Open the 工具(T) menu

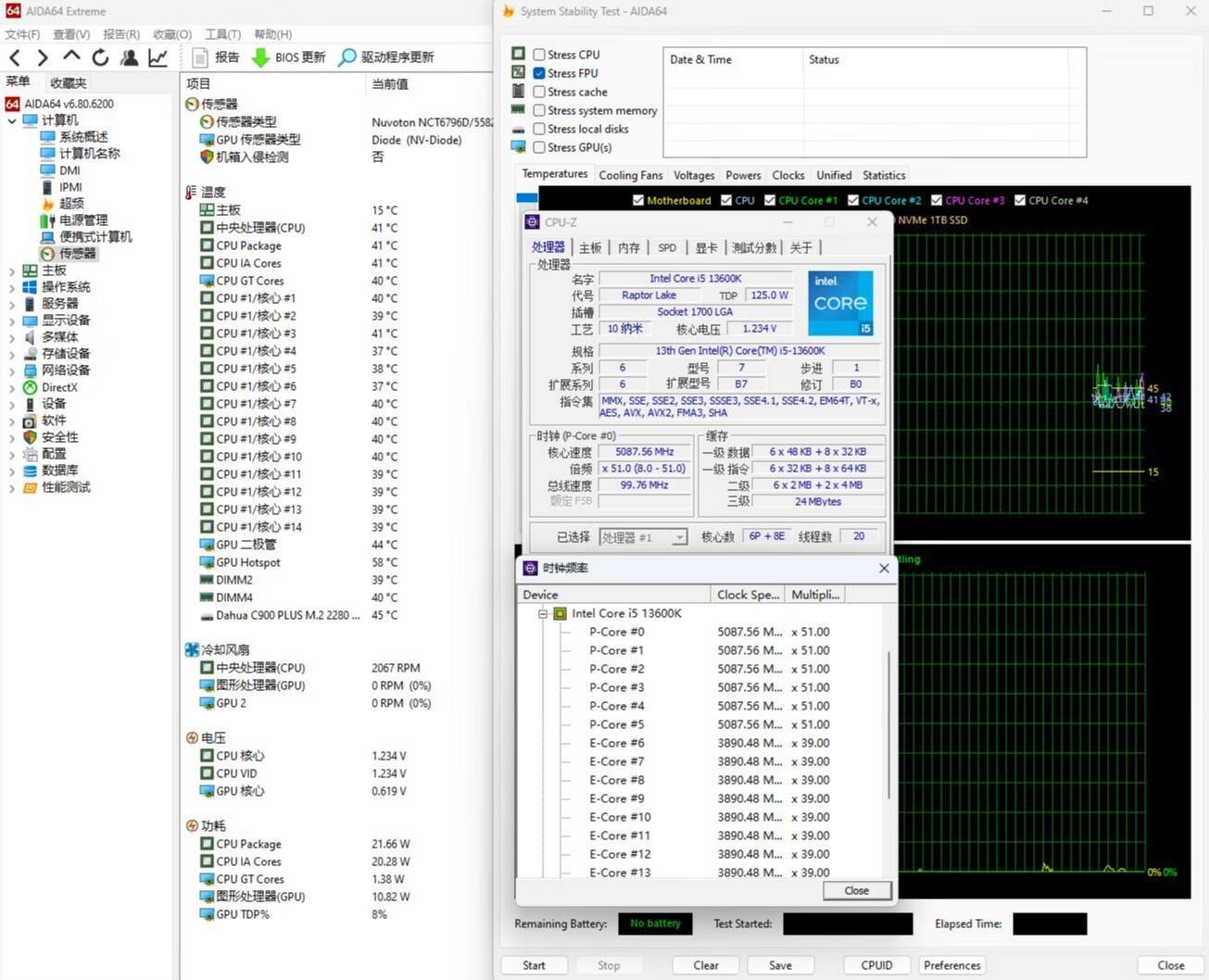[x=222, y=34]
